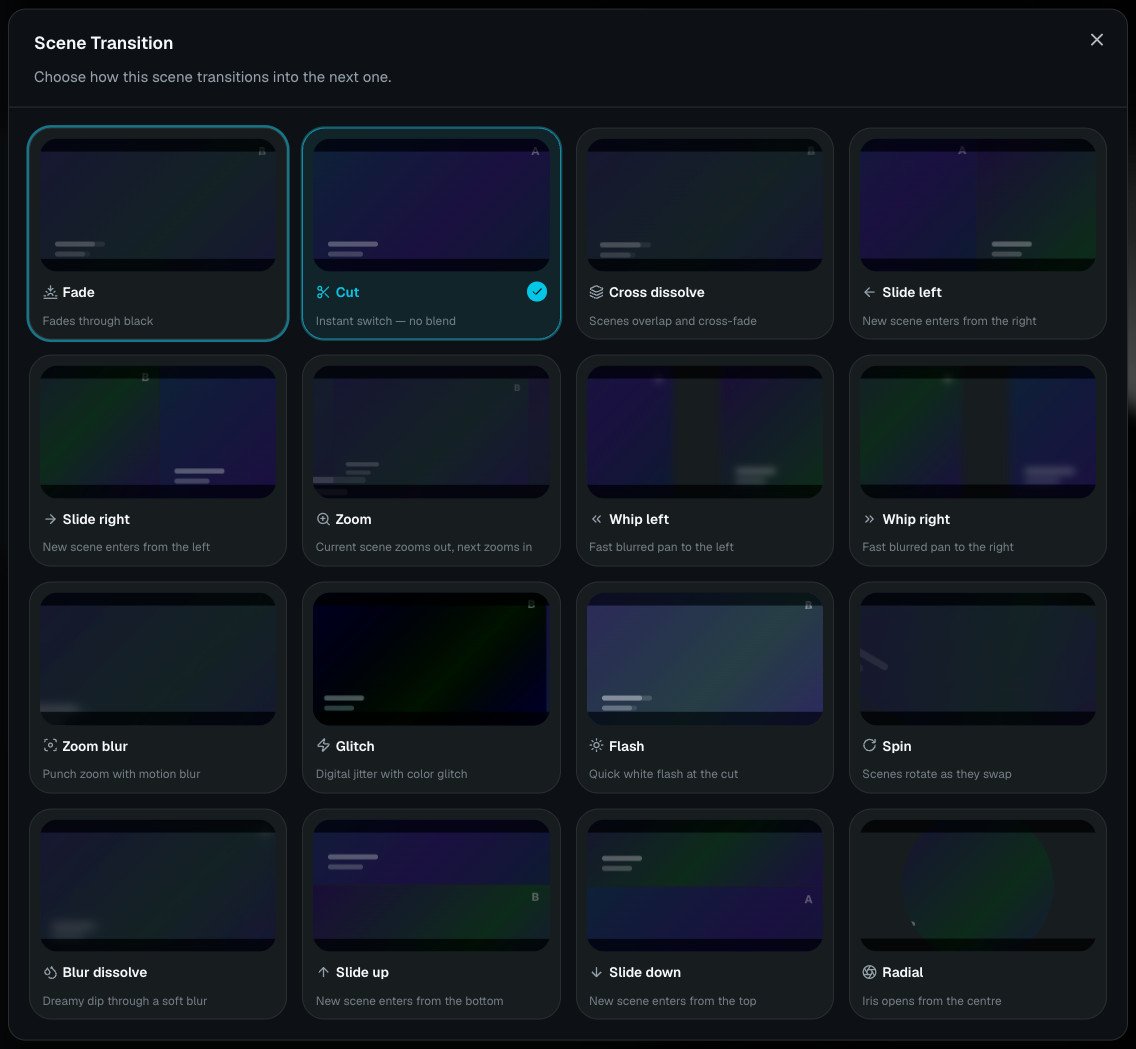Click the Spin rotate icon
1136x1049 pixels.
[869, 745]
